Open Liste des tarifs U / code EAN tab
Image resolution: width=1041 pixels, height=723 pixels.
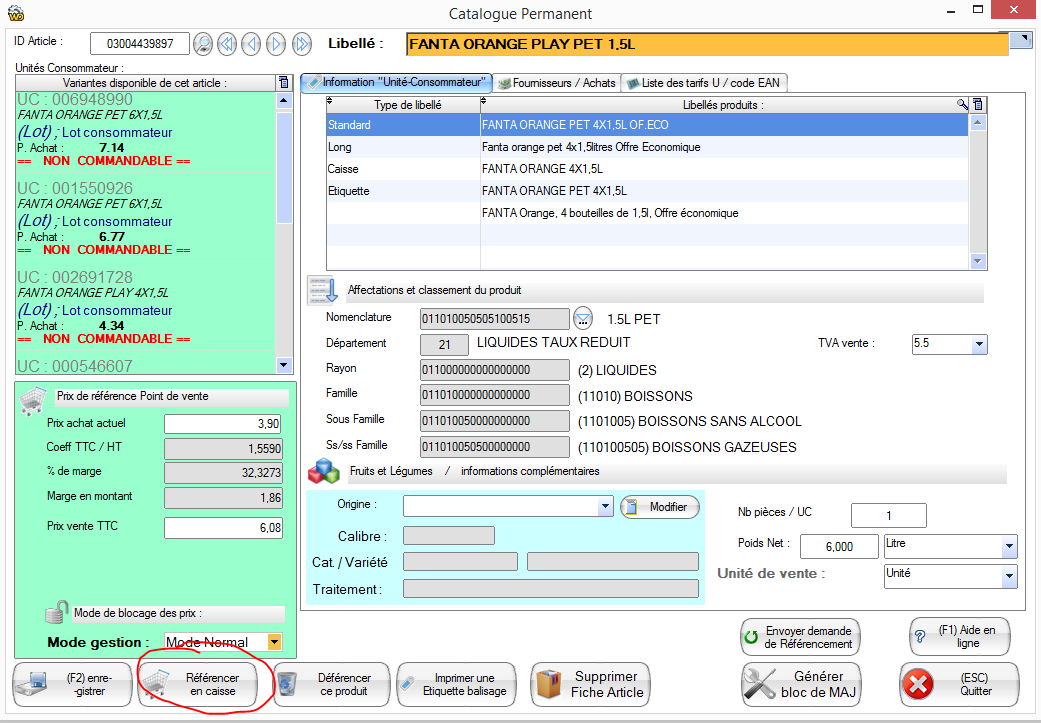pos(702,83)
